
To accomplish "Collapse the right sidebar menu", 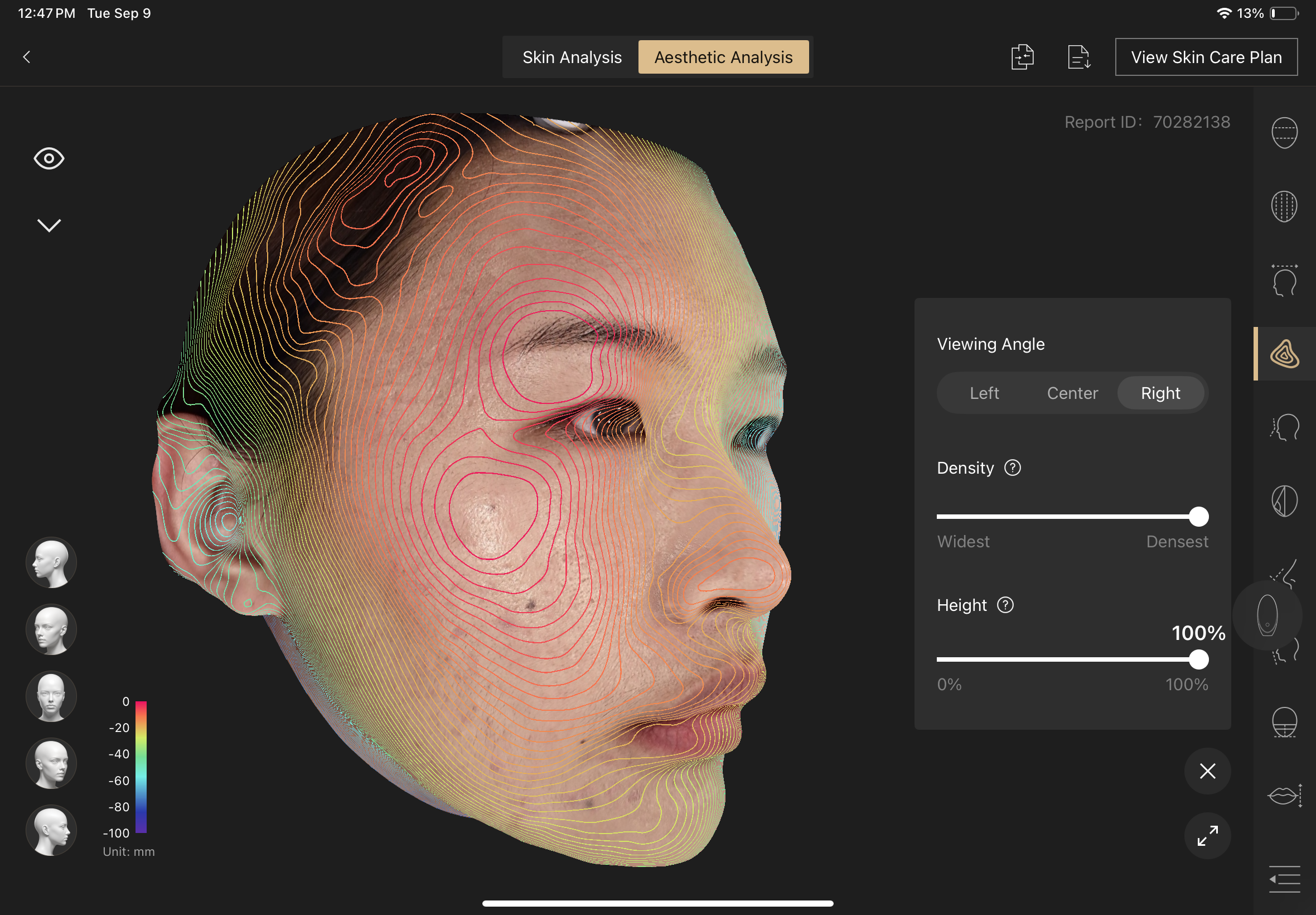I will 1284,879.
